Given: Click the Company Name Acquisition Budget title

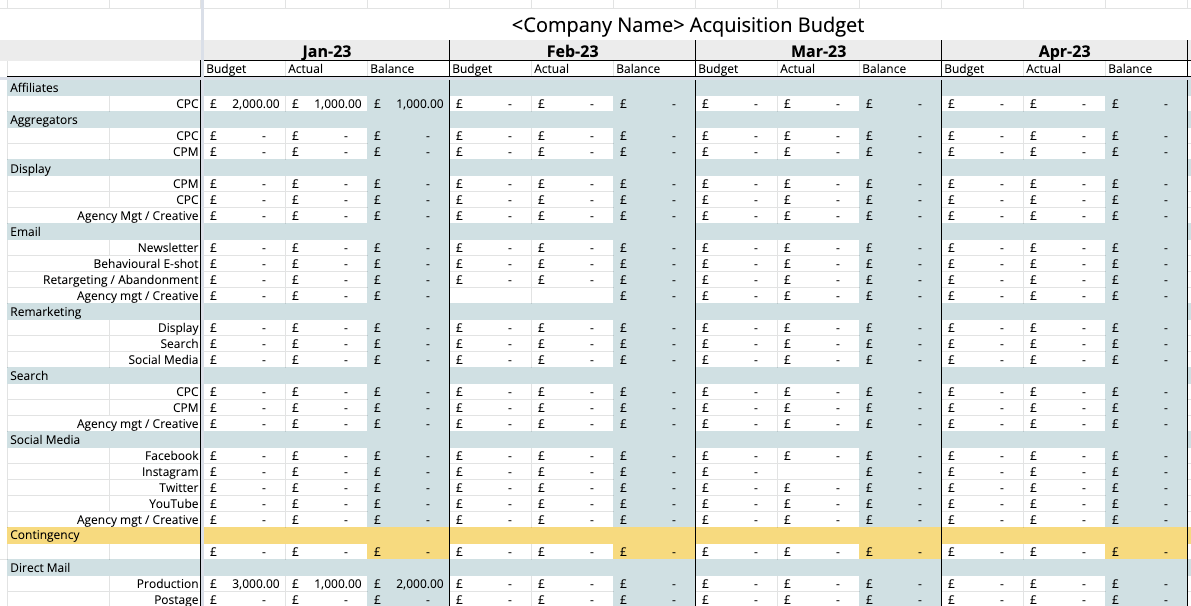Looking at the screenshot, I should point(687,25).
